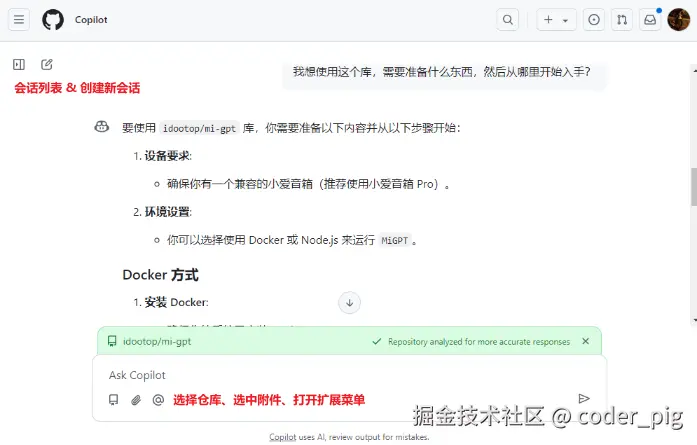Open the user avatar menu
The height and width of the screenshot is (445, 697).
pos(679,20)
